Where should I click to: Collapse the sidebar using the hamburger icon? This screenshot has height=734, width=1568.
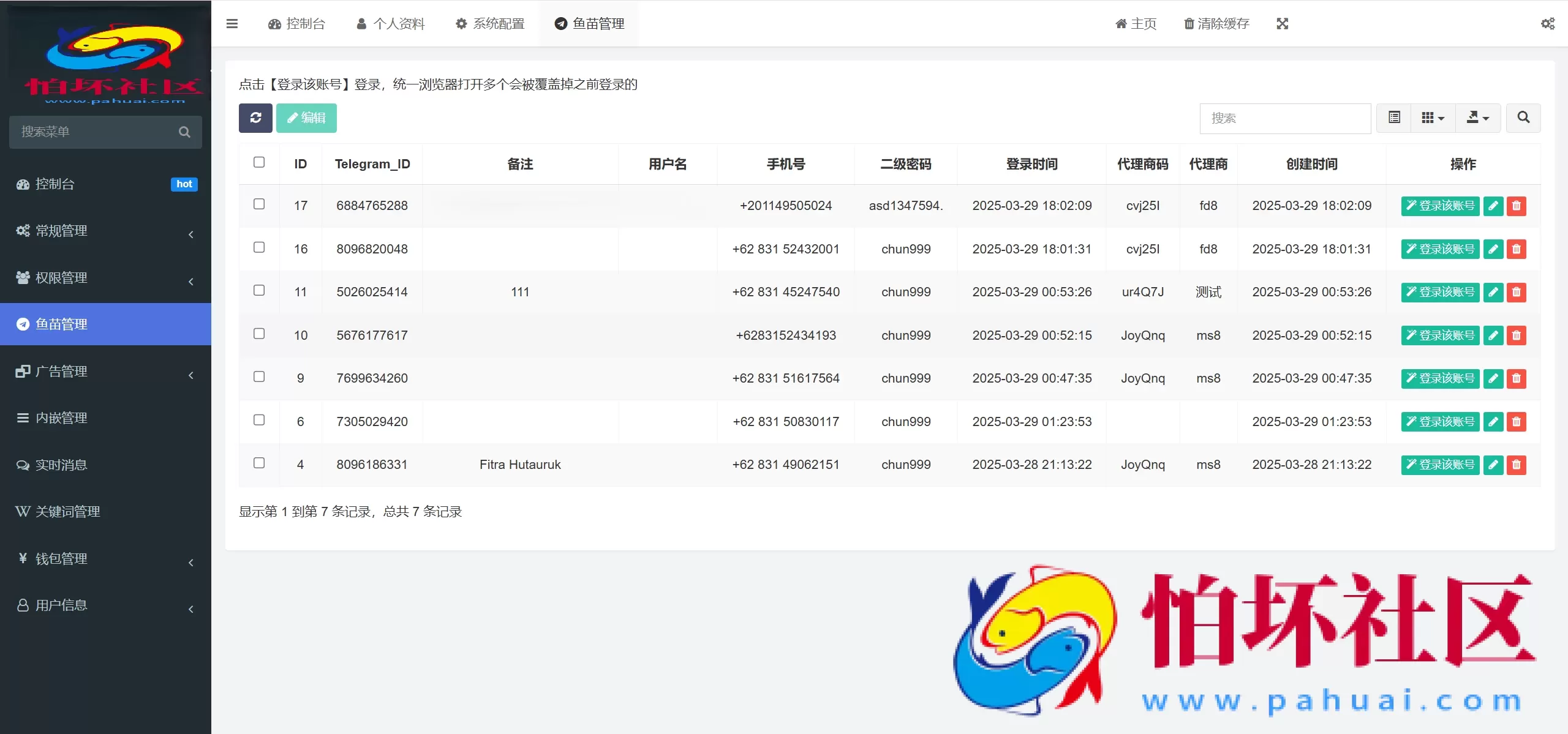click(232, 23)
